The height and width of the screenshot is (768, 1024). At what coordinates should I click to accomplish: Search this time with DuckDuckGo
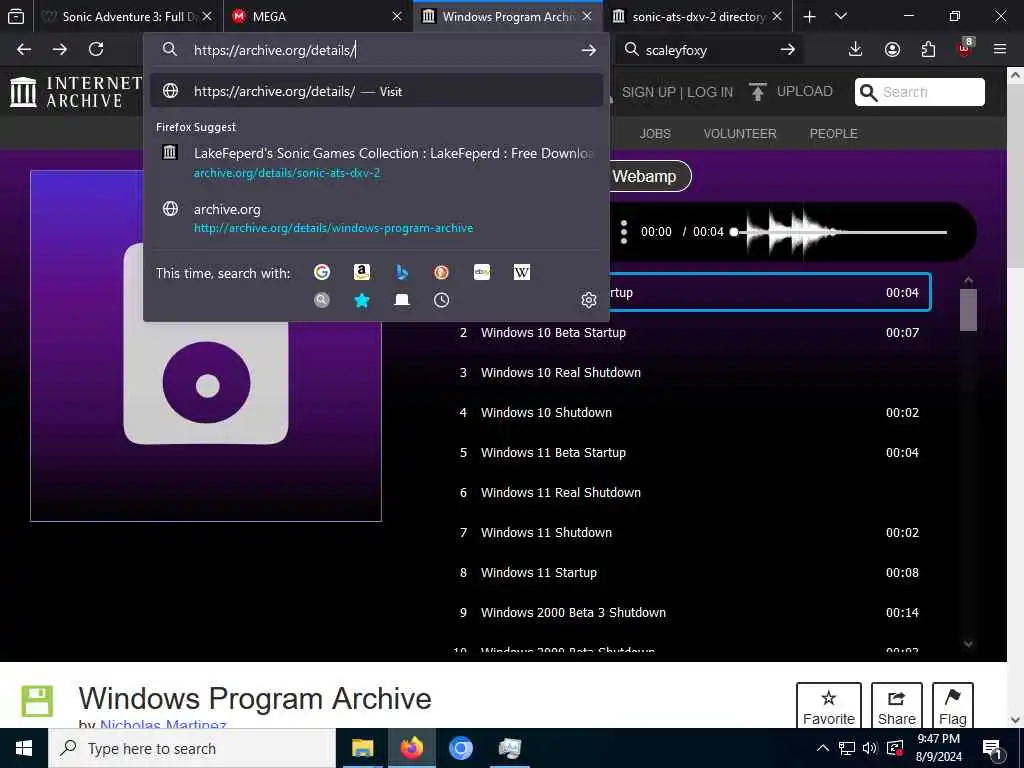tap(441, 272)
